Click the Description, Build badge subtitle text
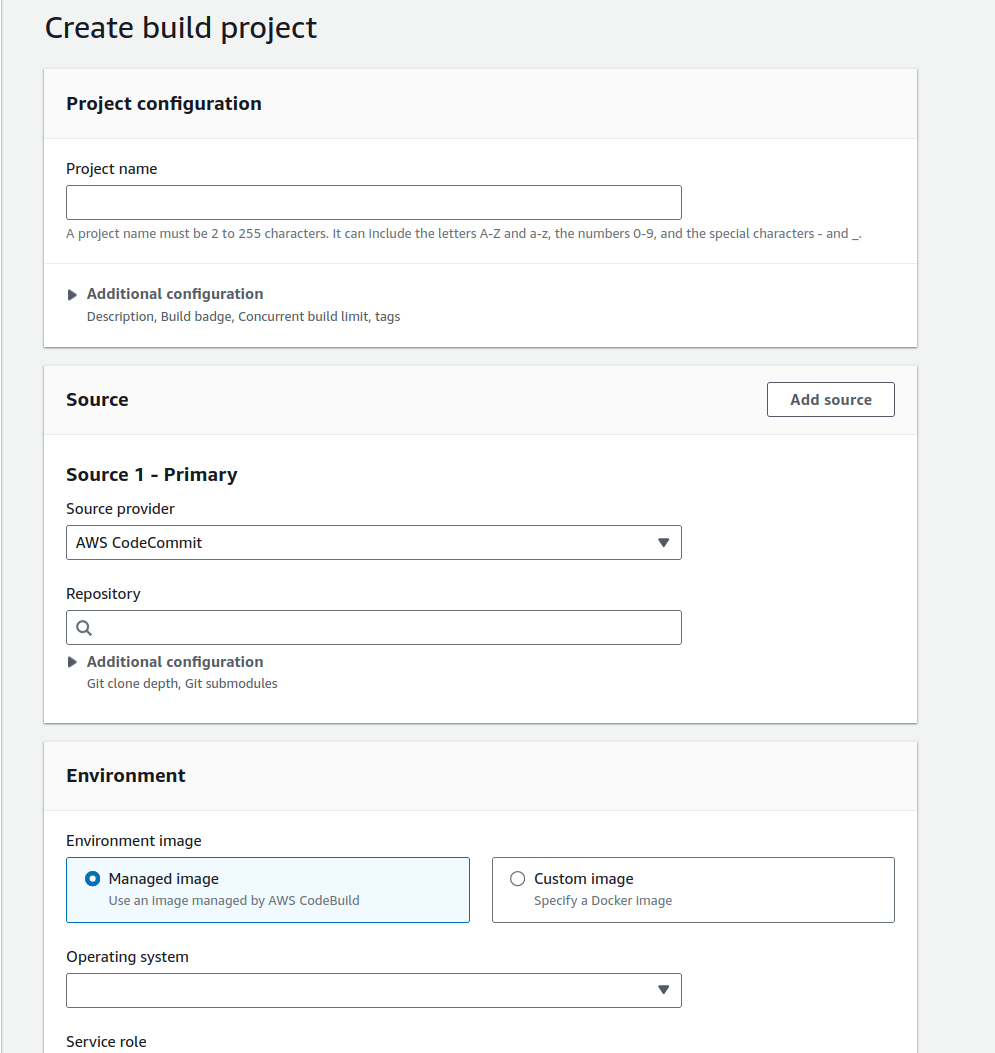995x1053 pixels. click(243, 316)
